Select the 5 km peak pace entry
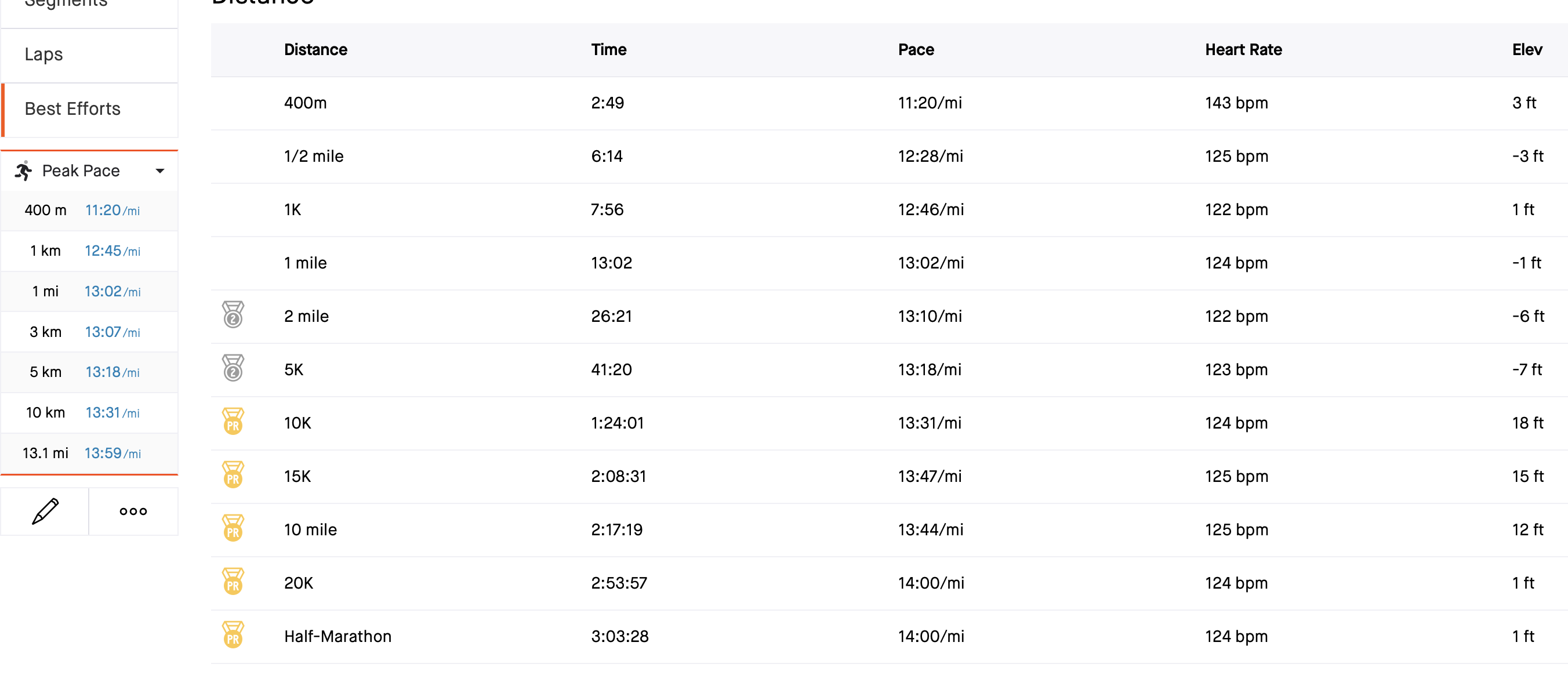Viewport: 1568px width, 682px height. click(89, 372)
